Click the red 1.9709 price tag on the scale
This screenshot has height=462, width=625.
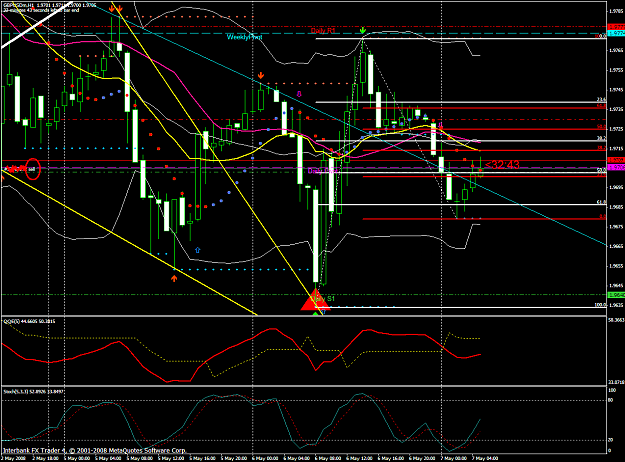coord(616,160)
